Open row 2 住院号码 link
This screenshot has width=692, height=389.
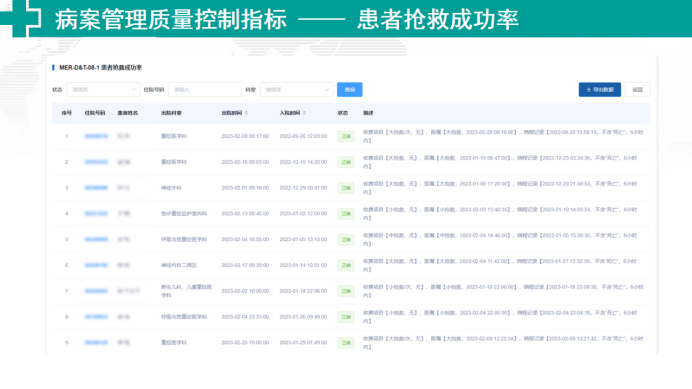(x=96, y=162)
